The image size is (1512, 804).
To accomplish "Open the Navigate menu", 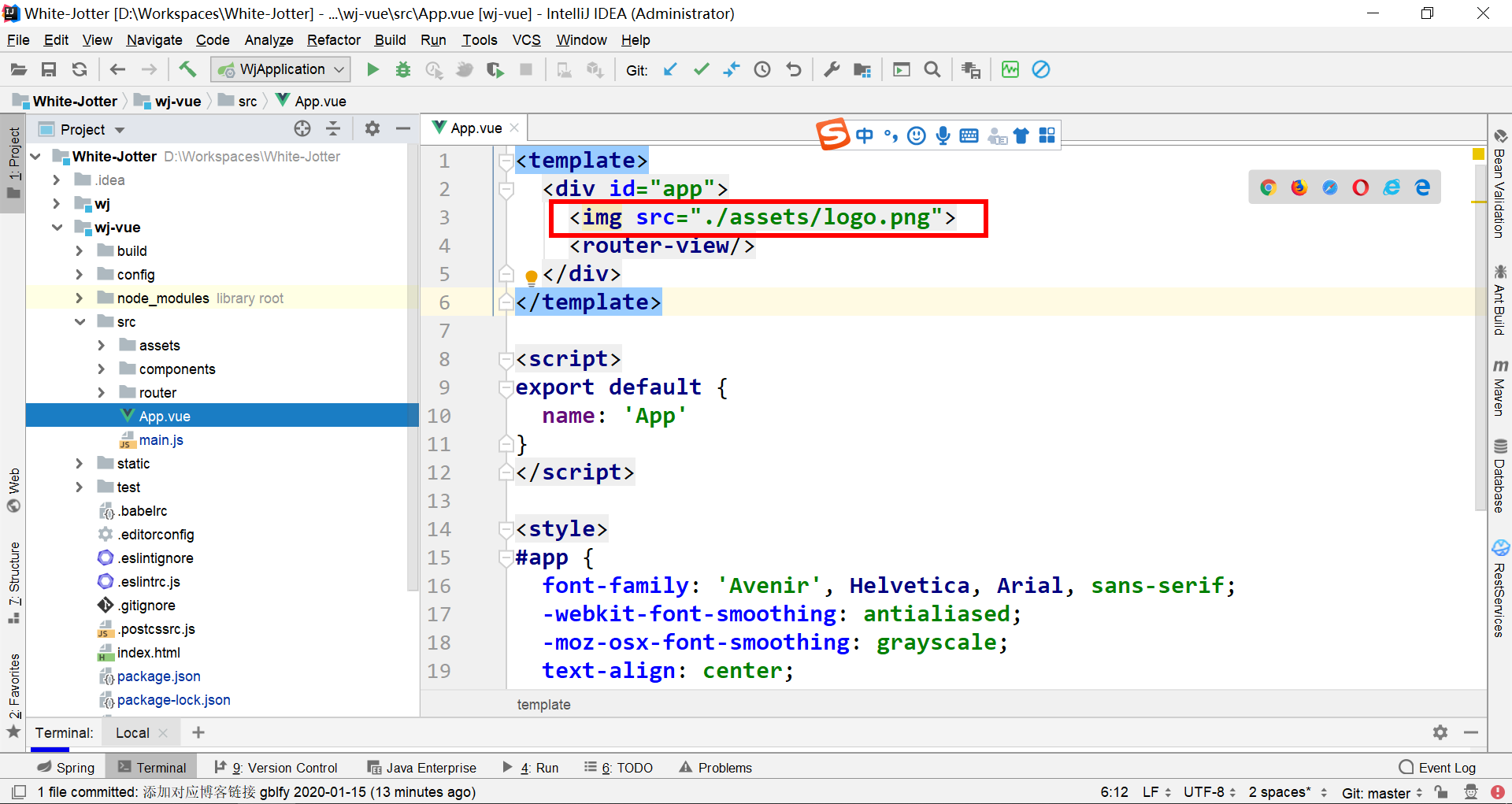I will pos(154,40).
